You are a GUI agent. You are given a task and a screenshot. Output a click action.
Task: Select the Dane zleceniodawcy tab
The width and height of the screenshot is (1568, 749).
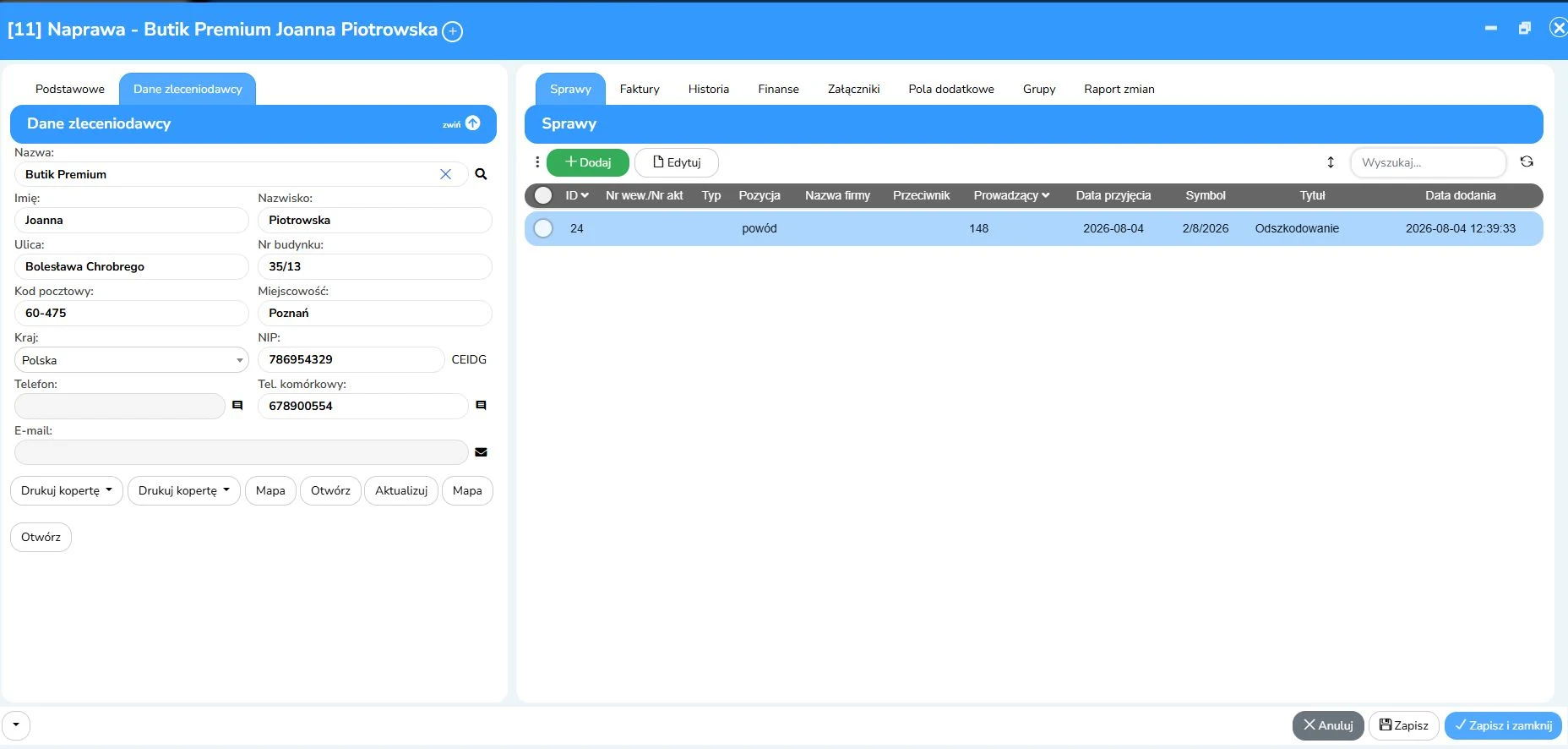coord(188,89)
